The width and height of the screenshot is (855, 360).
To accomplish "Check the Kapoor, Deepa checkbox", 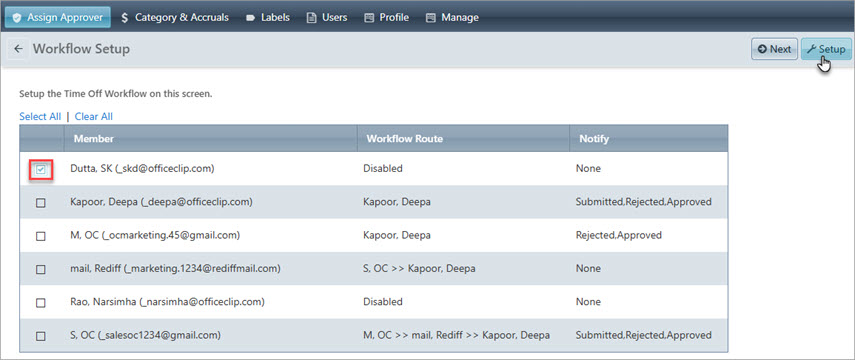I will point(40,203).
